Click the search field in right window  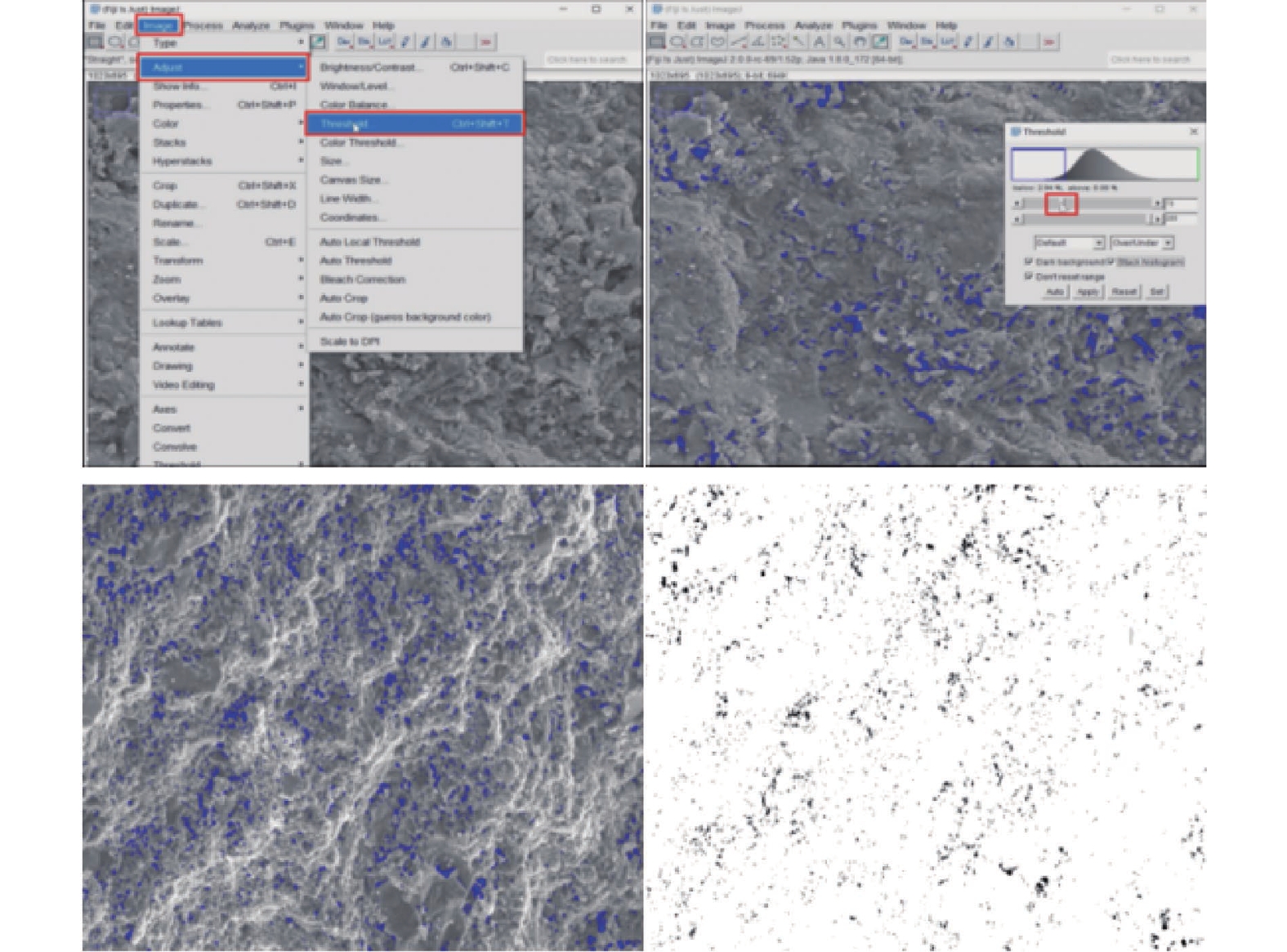click(1151, 60)
